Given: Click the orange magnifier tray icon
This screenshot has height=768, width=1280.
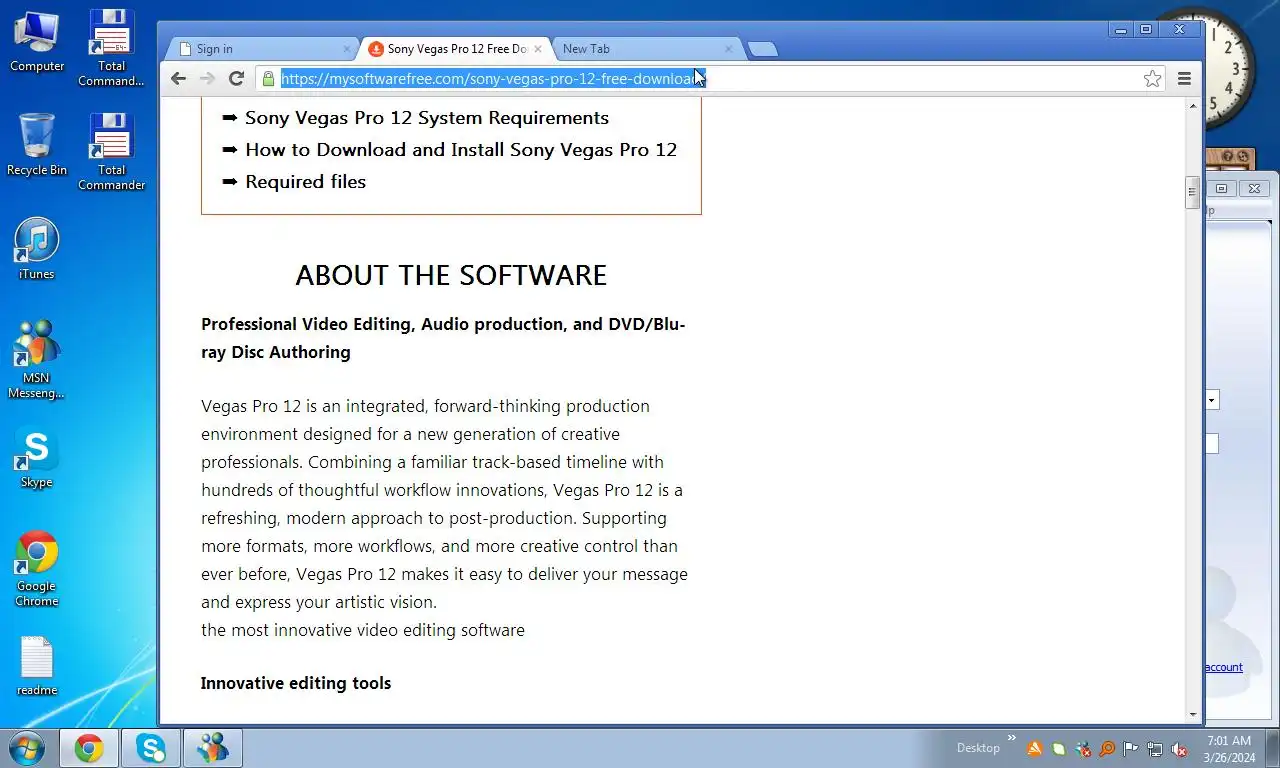Looking at the screenshot, I should 1107,748.
